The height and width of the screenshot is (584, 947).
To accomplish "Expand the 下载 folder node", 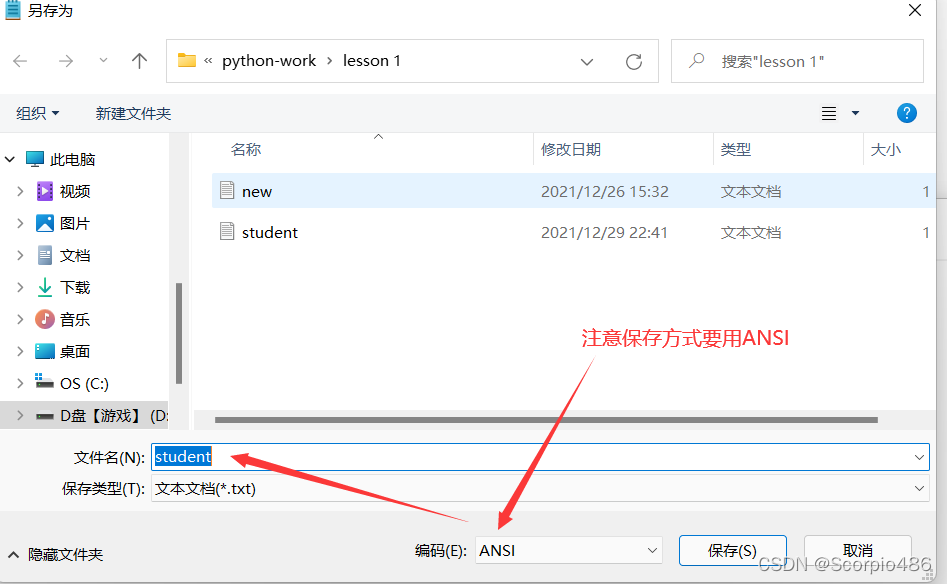I will [x=20, y=287].
